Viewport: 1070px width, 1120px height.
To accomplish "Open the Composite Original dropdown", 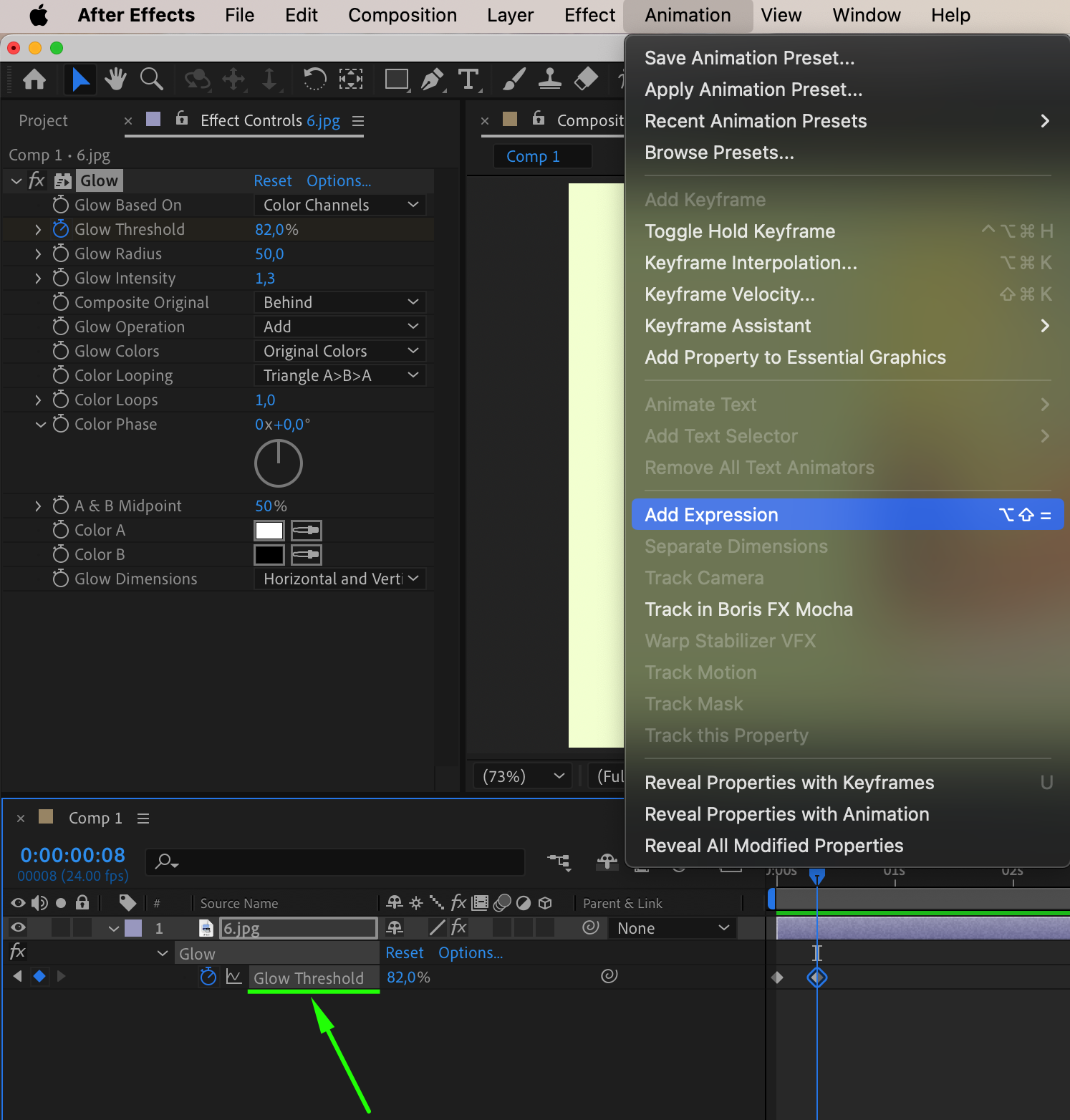I will pos(340,302).
